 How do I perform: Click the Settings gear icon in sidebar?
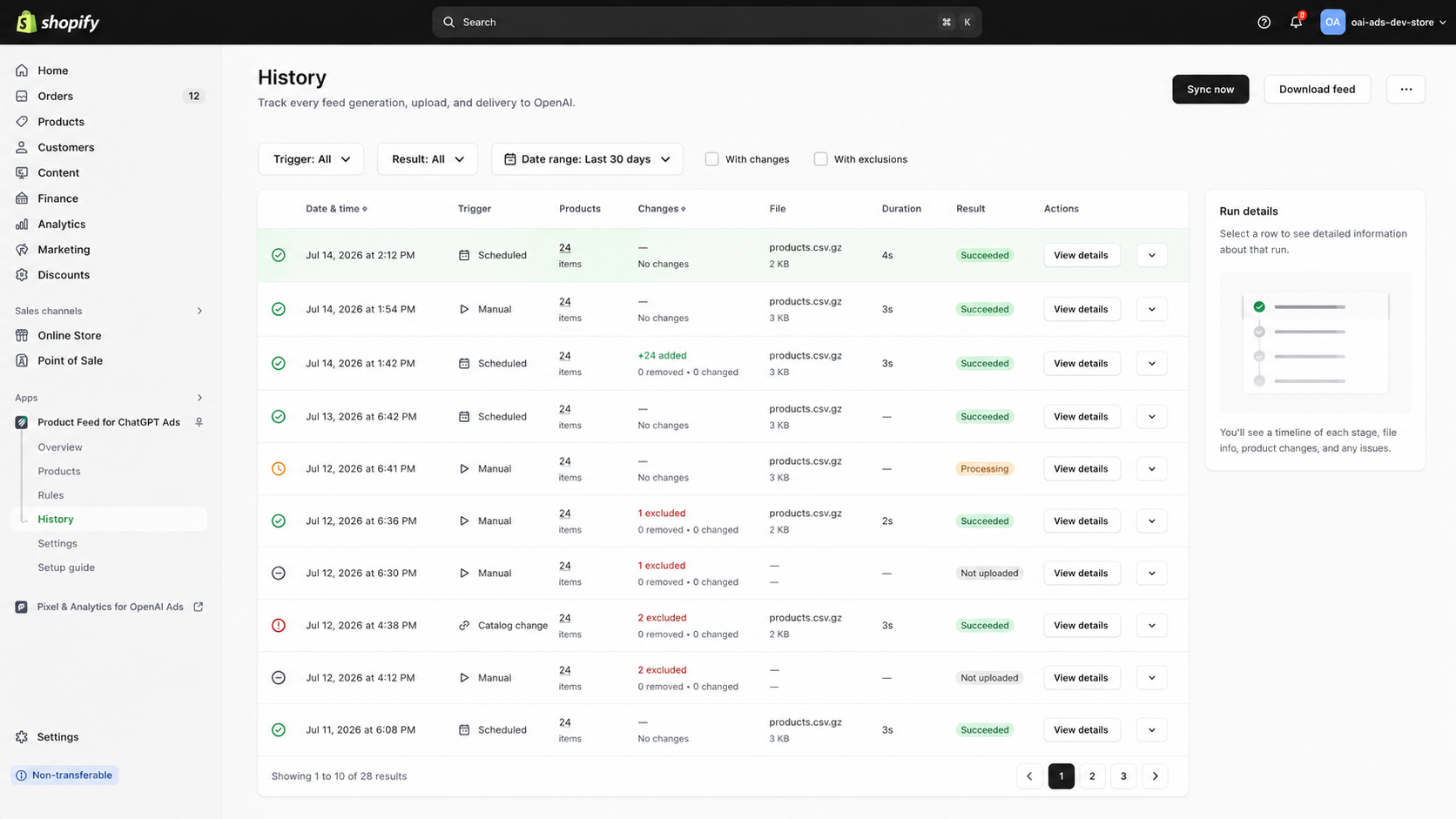coord(22,736)
